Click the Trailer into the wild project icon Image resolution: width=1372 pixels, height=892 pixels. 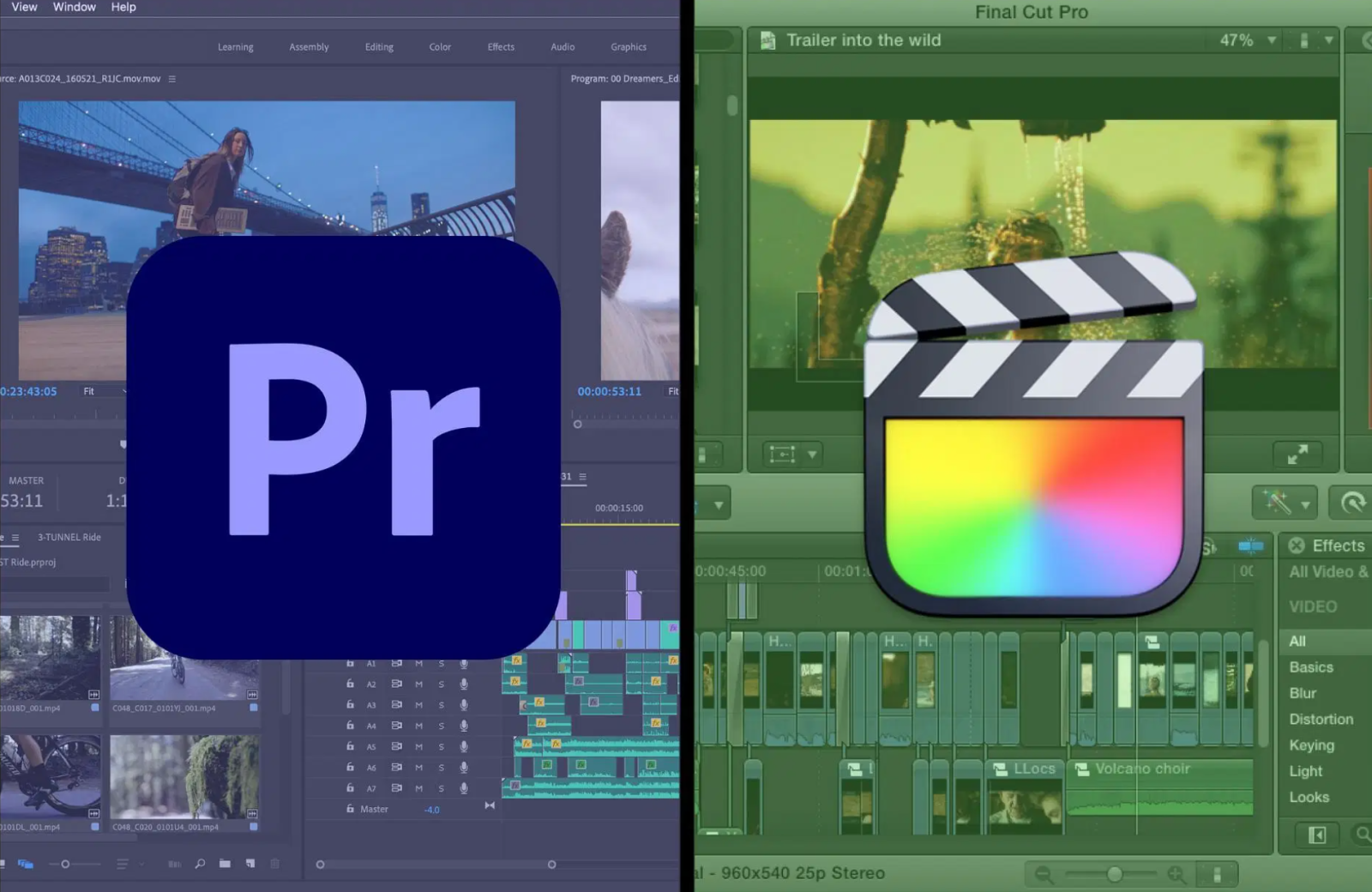click(x=768, y=40)
